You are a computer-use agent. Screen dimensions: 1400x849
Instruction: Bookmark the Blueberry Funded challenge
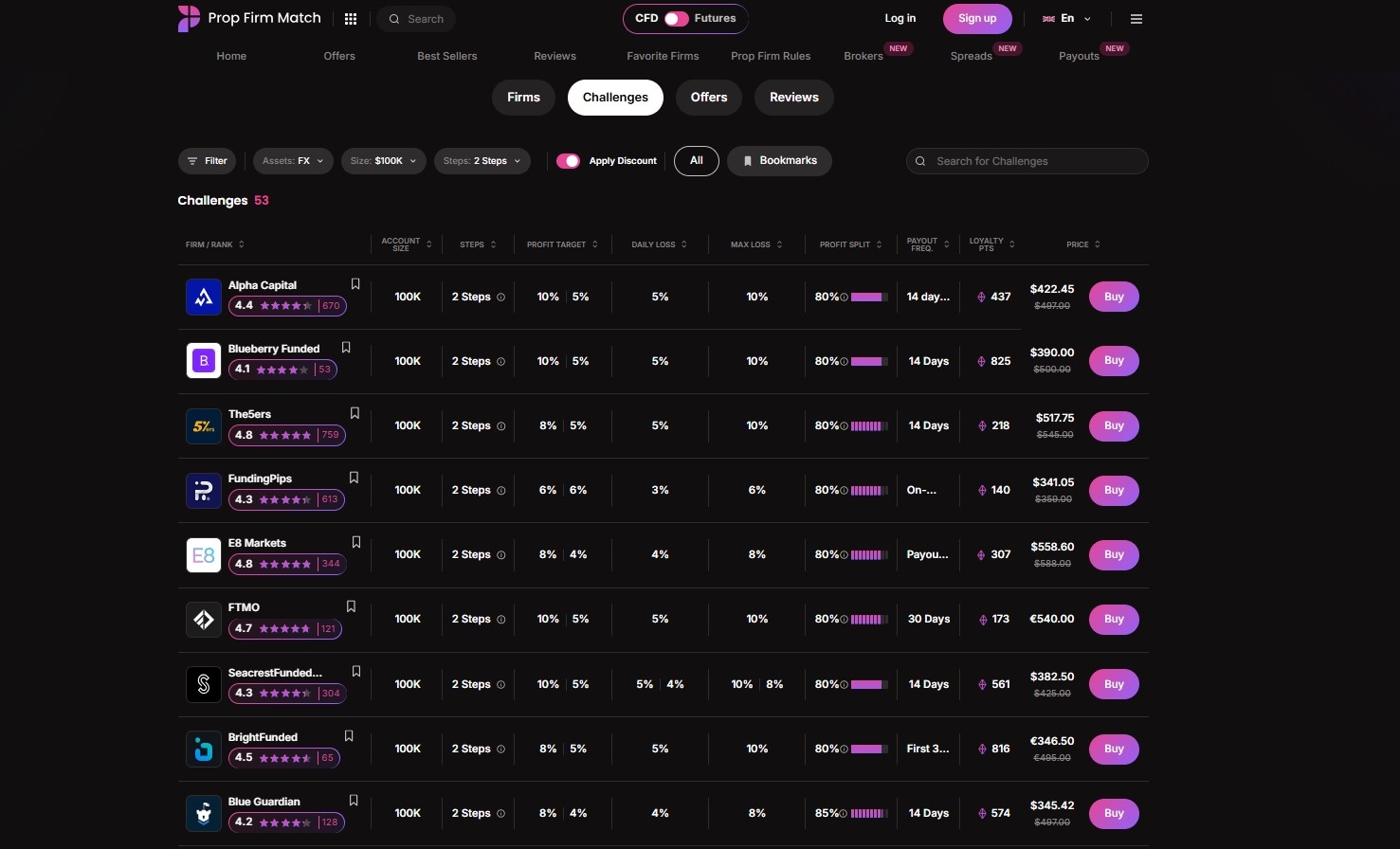click(x=346, y=348)
